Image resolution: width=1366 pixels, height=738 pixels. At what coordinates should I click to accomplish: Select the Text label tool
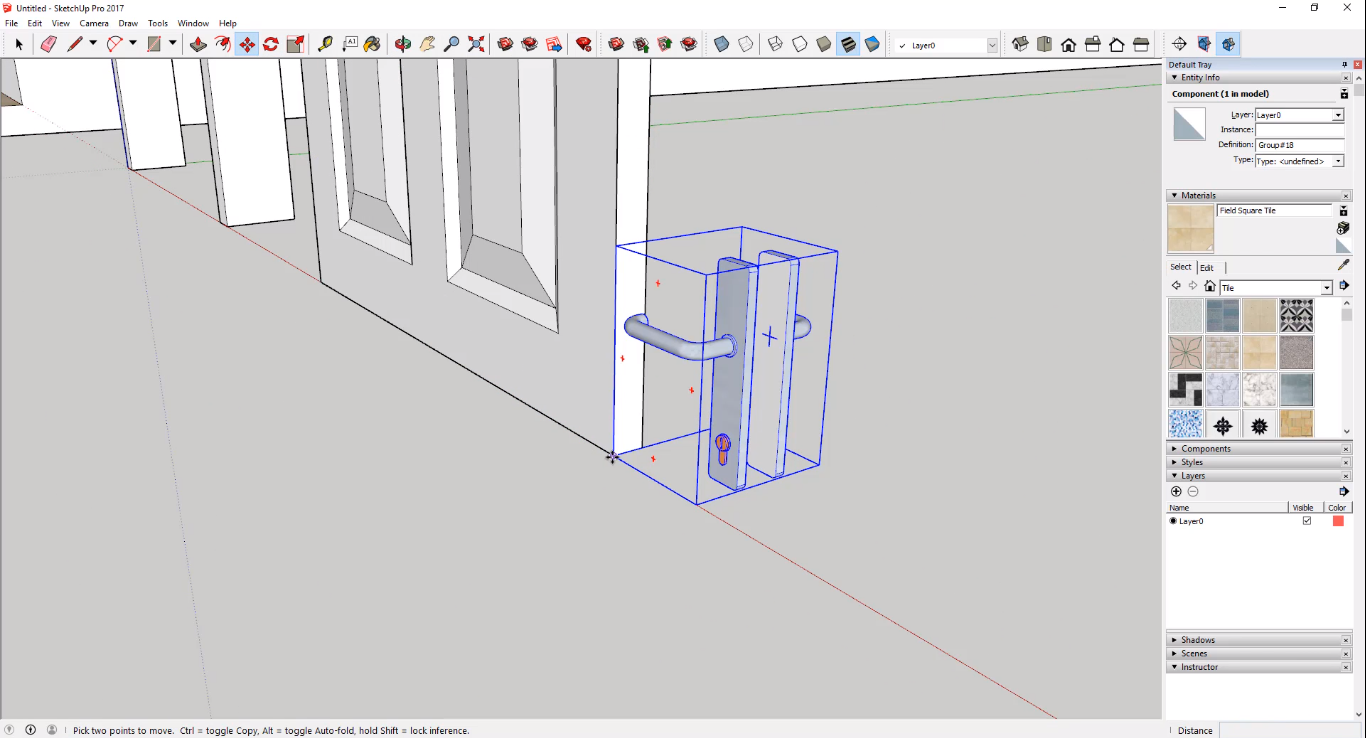[x=350, y=44]
